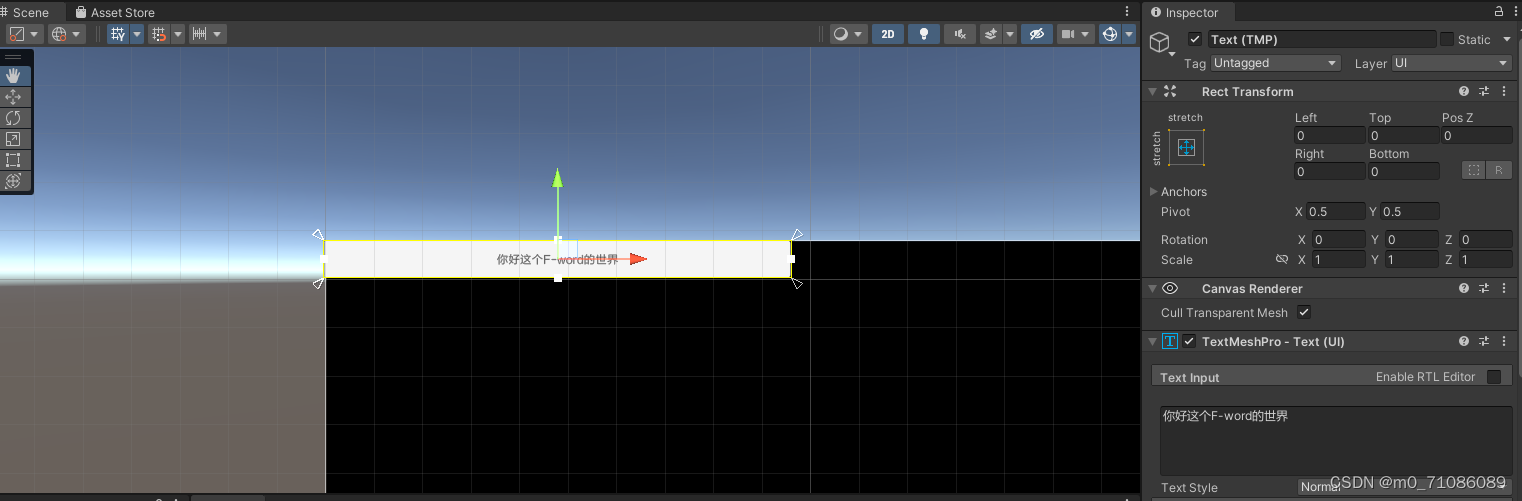Toggle hidden objects scene visibility icon
The image size is (1522, 501).
1037,34
